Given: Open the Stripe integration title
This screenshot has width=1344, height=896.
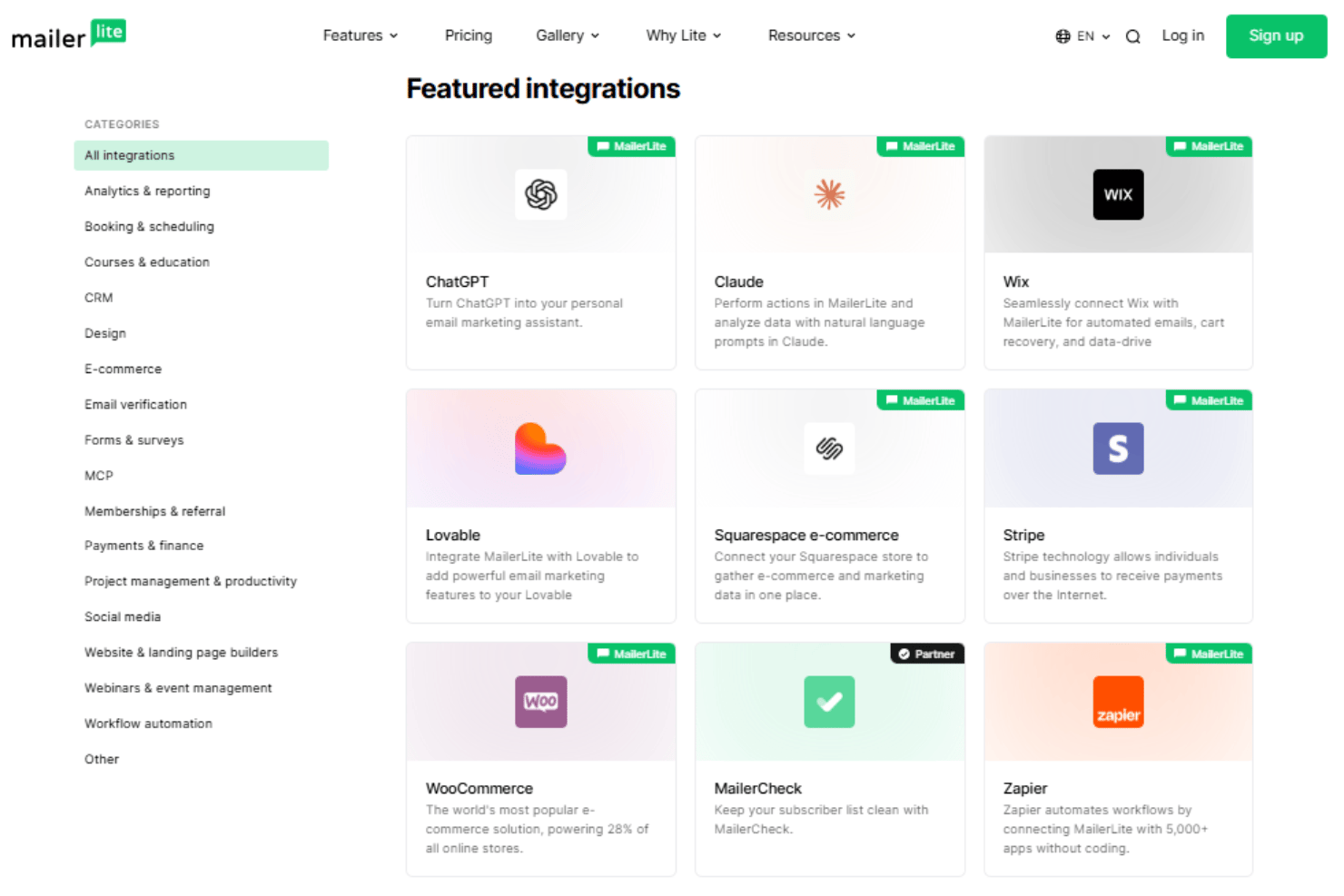Looking at the screenshot, I should [x=1023, y=535].
